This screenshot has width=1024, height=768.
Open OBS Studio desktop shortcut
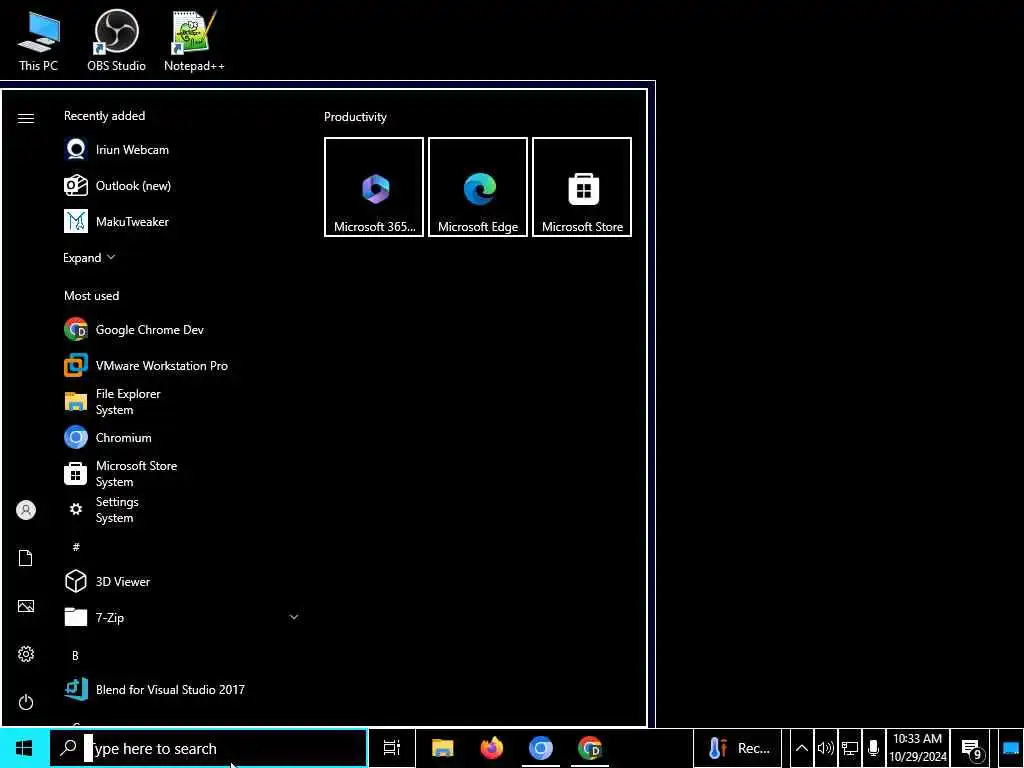(116, 40)
